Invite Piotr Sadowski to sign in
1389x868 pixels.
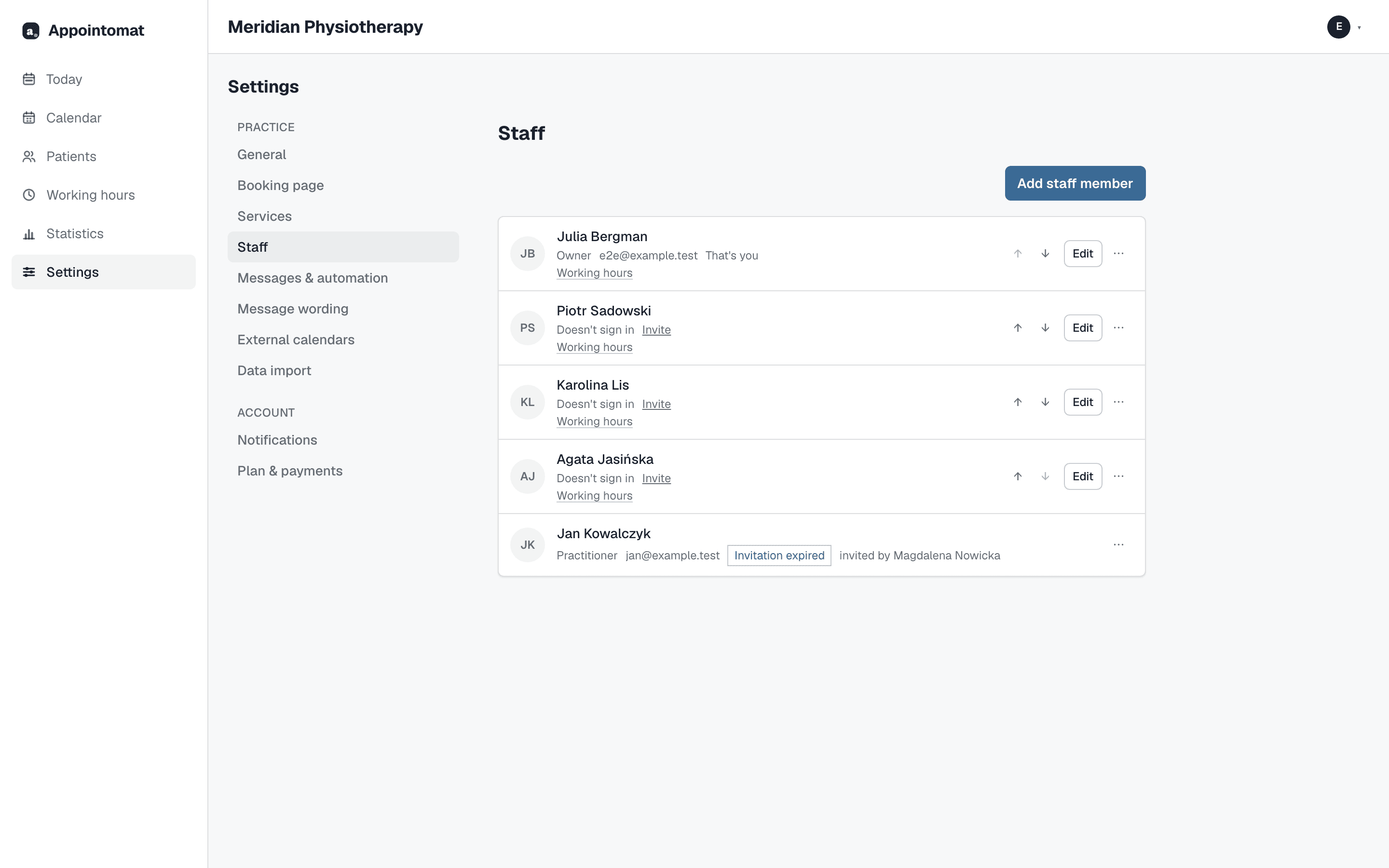tap(656, 329)
